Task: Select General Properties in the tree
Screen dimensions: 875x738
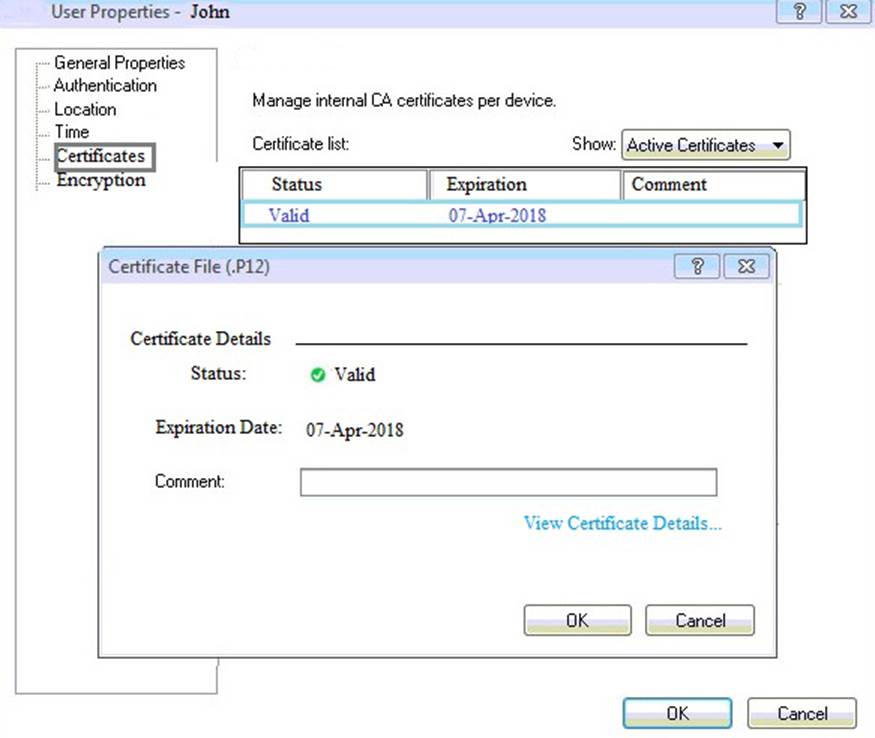Action: (x=118, y=63)
